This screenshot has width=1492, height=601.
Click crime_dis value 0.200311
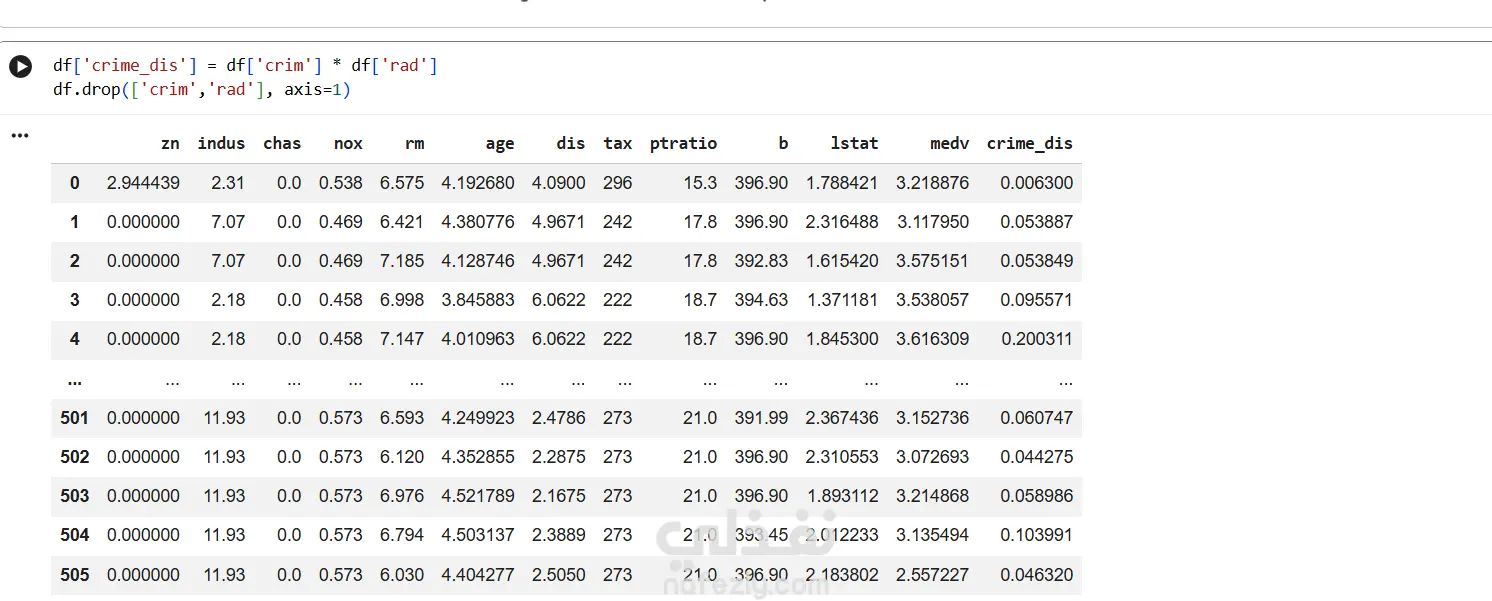coord(1036,339)
